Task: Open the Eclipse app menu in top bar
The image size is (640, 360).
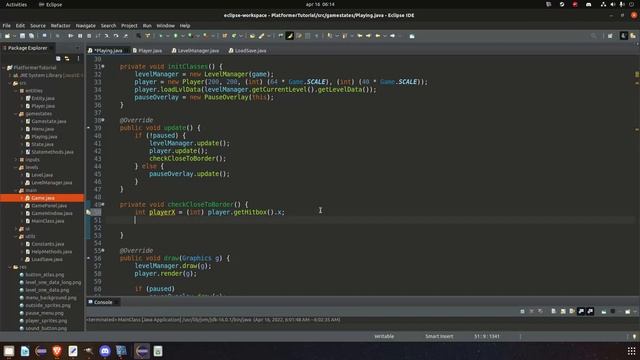Action: 51,4
